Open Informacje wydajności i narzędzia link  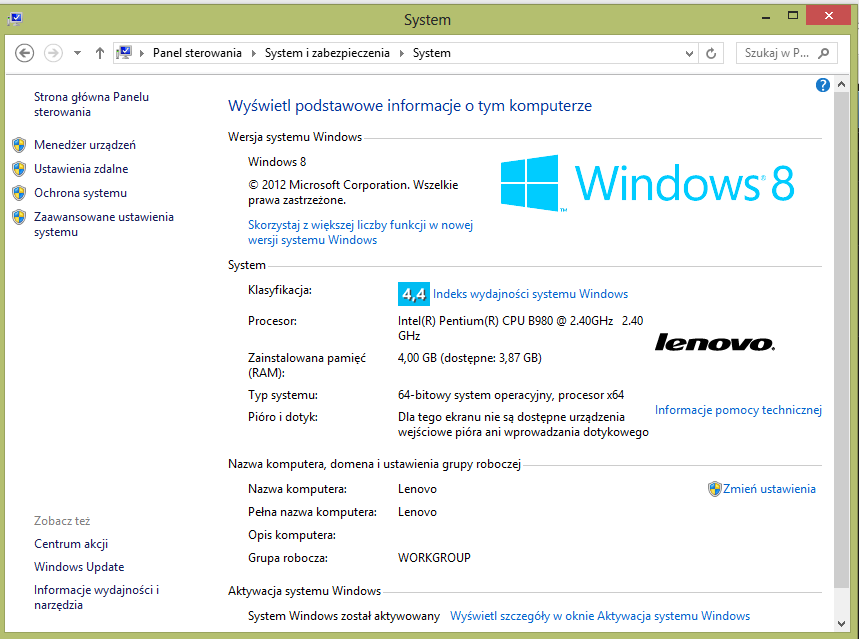pos(96,597)
